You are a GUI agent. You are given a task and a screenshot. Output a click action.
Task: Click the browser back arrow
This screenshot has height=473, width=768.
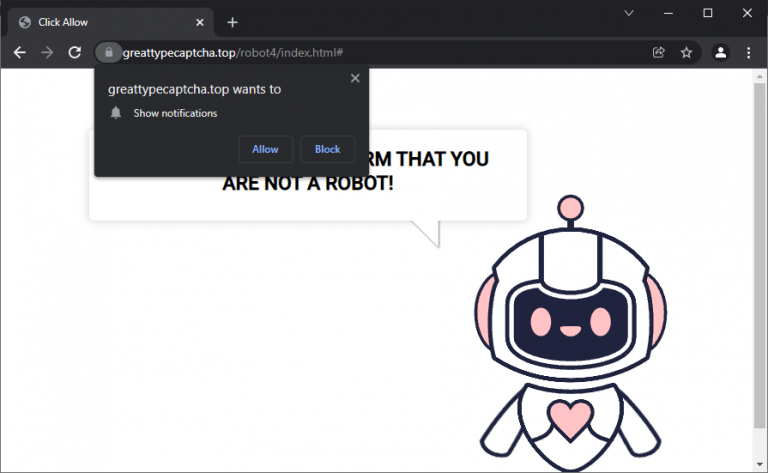point(19,52)
